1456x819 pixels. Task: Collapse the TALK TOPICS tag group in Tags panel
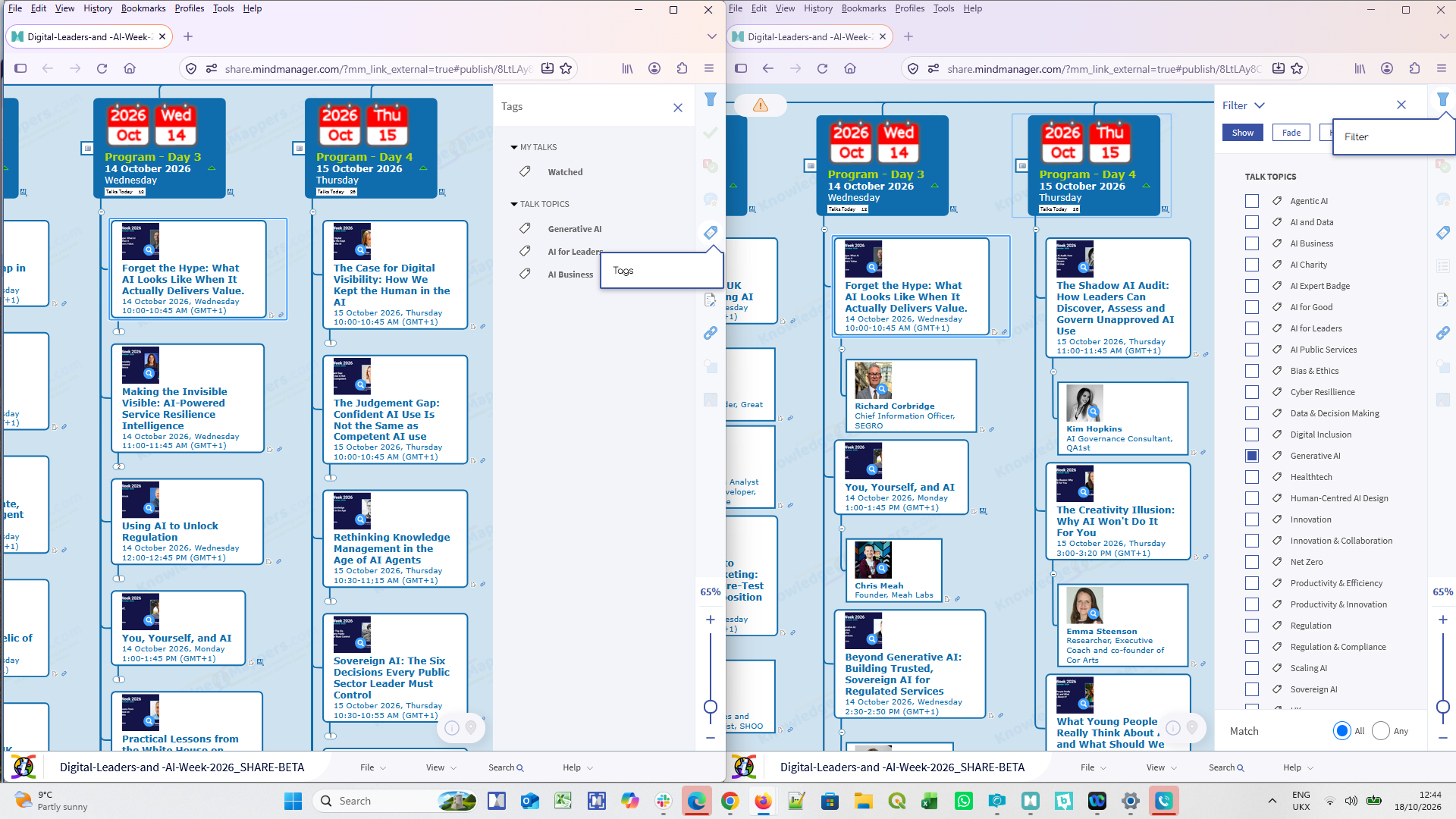click(514, 204)
